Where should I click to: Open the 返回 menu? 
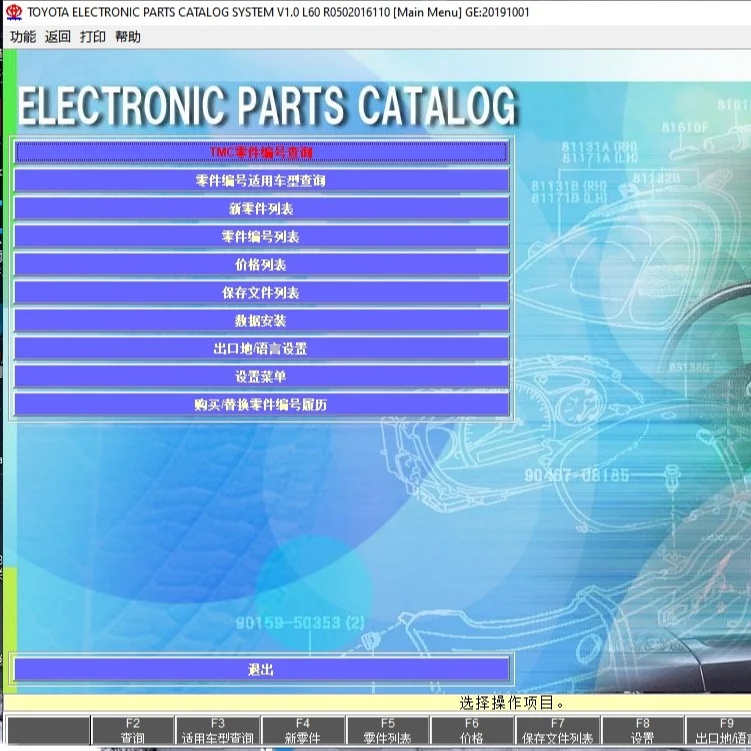[57, 37]
